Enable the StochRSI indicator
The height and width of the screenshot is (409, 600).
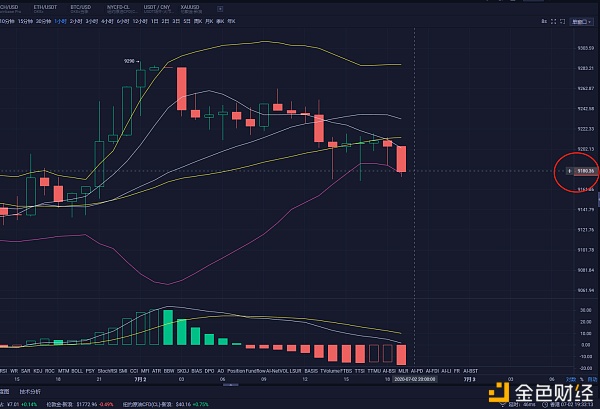click(x=107, y=371)
